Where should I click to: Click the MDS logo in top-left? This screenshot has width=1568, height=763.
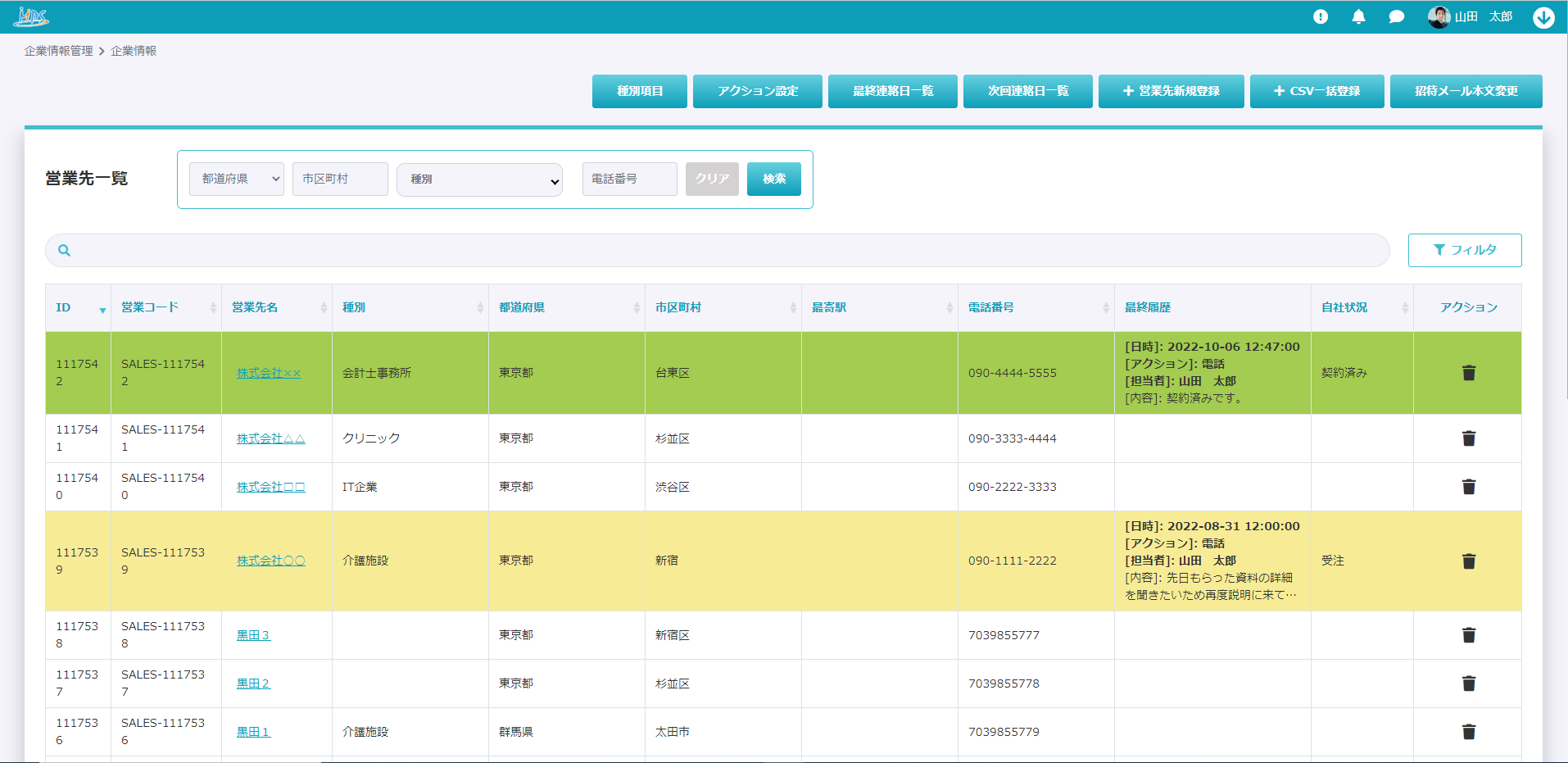[x=31, y=16]
